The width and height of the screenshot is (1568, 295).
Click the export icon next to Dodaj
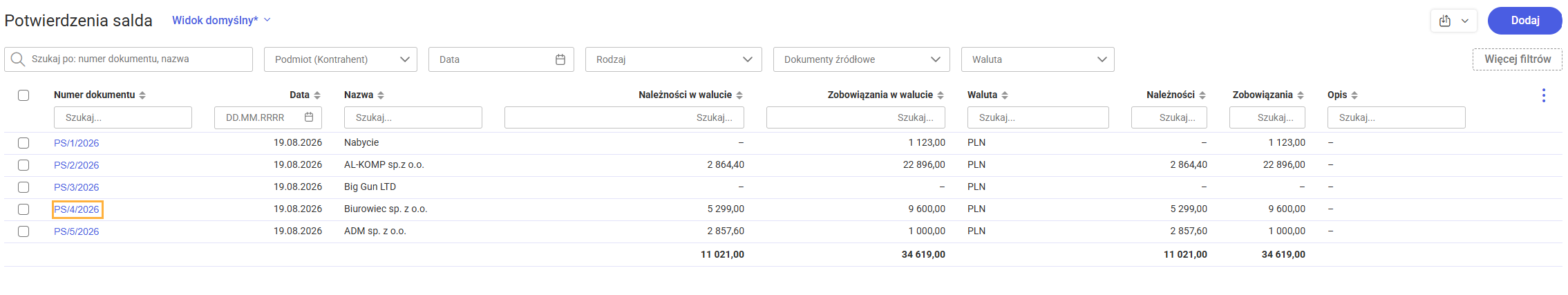[x=1445, y=21]
